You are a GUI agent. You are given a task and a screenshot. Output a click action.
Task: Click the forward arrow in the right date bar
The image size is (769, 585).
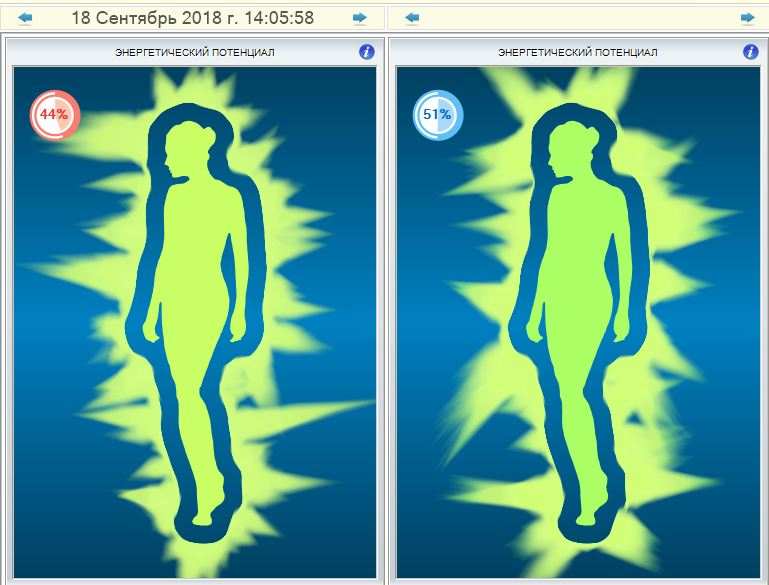tap(747, 18)
